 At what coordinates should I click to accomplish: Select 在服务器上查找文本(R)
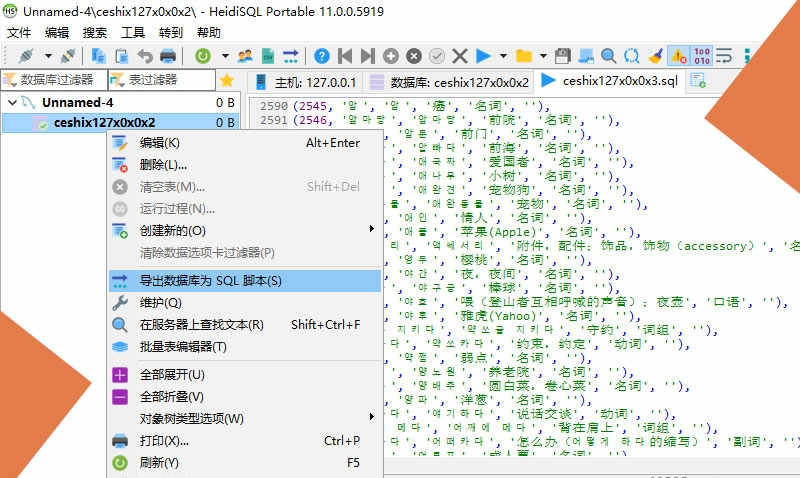coord(245,324)
